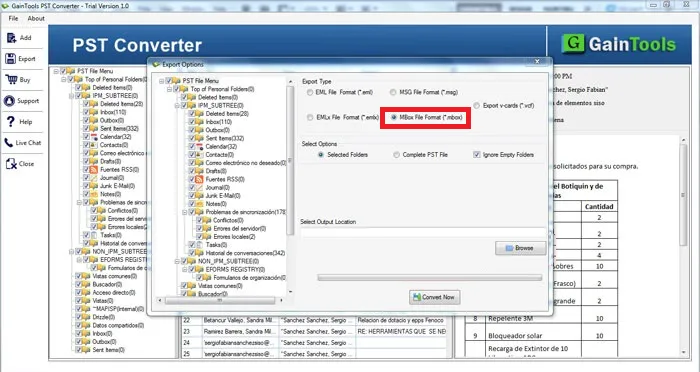Collapse NON_IPM_SUBTREE in main window tree
The width and height of the screenshot is (700, 372).
pos(71,251)
